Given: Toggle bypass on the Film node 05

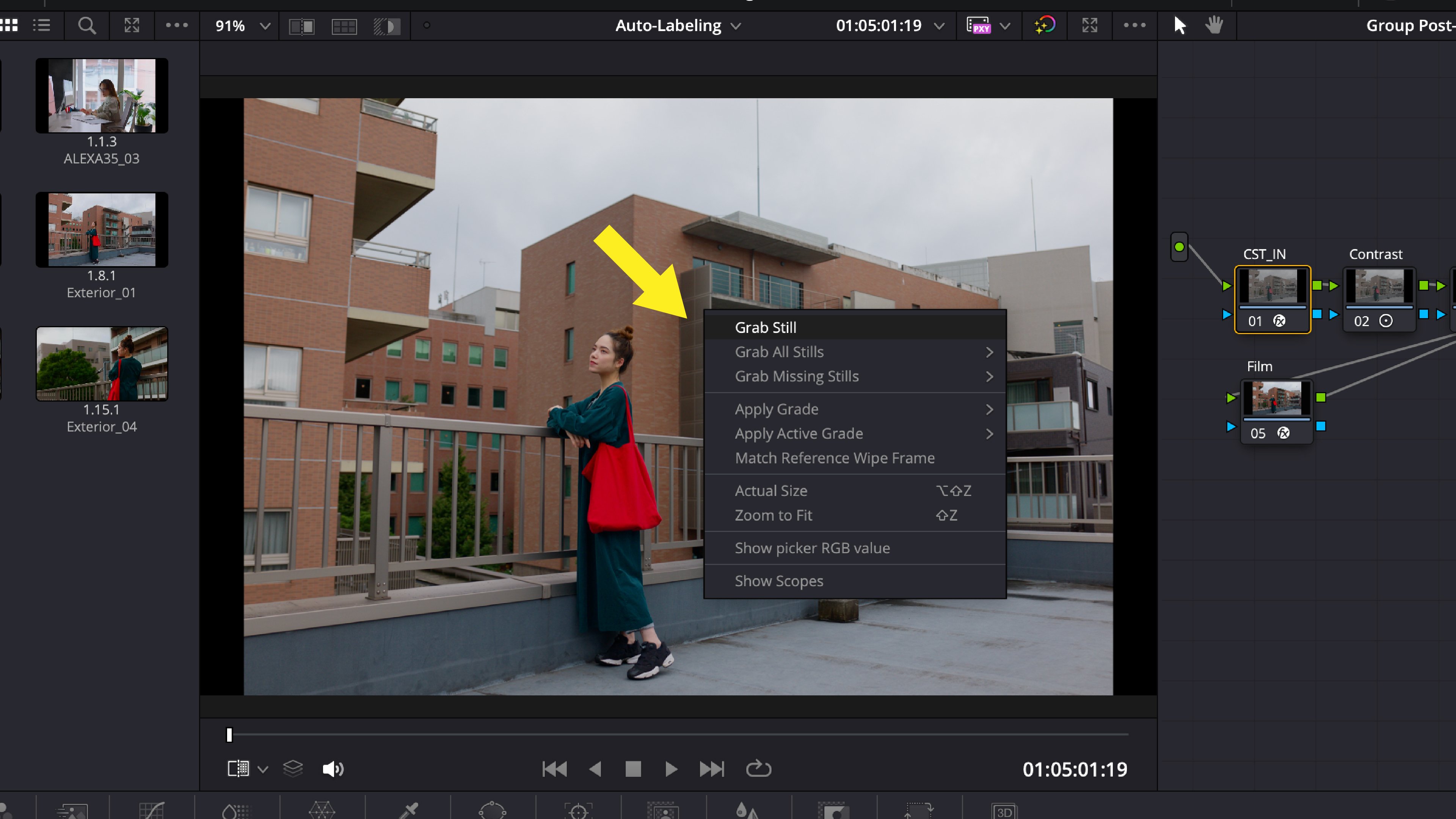Looking at the screenshot, I should pos(1284,433).
